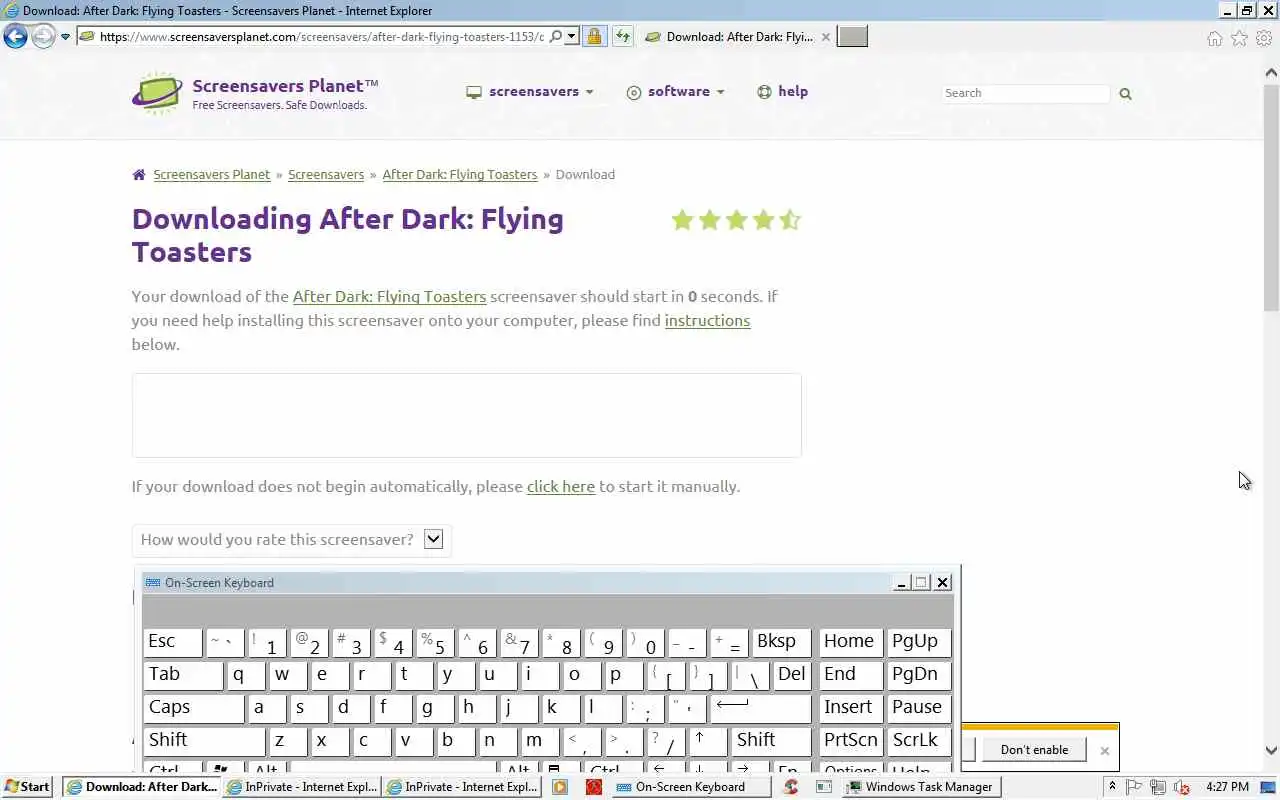Switch to first InPrivate Internet Explorer taskbar item
Image resolution: width=1280 pixels, height=800 pixels.
[x=302, y=787]
